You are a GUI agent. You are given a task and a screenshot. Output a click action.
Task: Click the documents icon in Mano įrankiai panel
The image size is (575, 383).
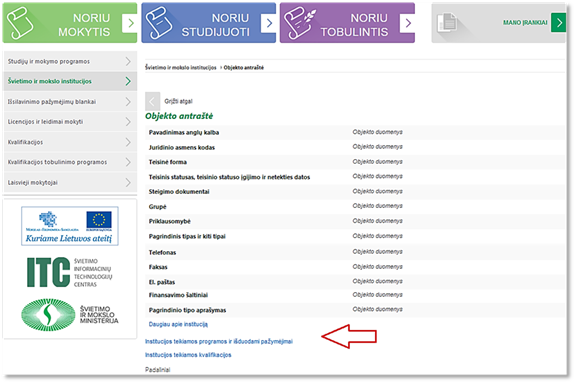[447, 23]
